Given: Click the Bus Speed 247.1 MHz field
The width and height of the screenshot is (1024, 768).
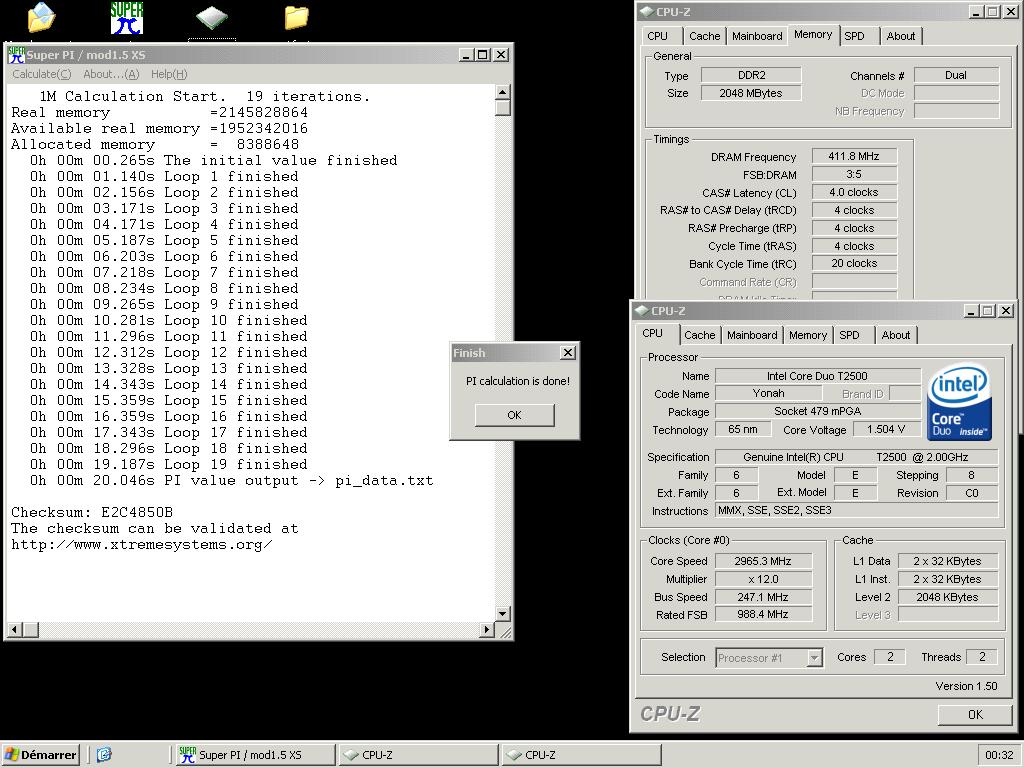Looking at the screenshot, I should [x=763, y=597].
